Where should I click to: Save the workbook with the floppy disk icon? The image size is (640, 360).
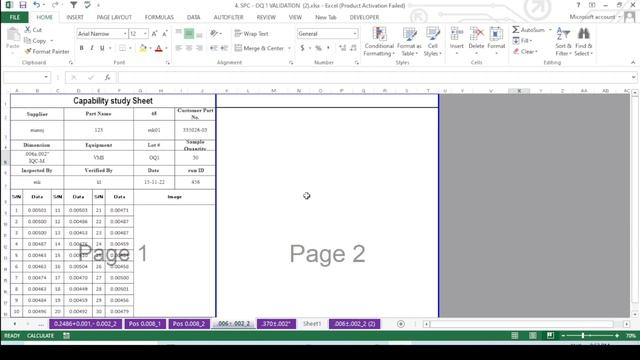(23, 5)
